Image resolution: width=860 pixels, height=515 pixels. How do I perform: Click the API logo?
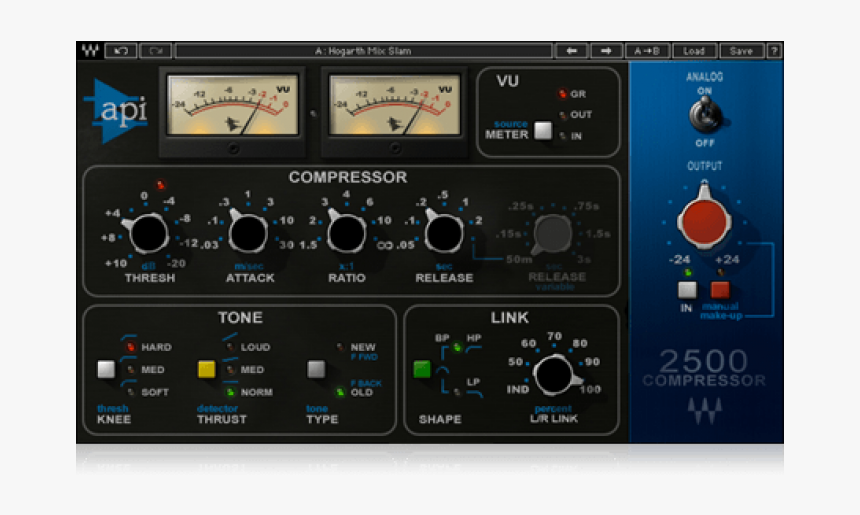point(118,111)
